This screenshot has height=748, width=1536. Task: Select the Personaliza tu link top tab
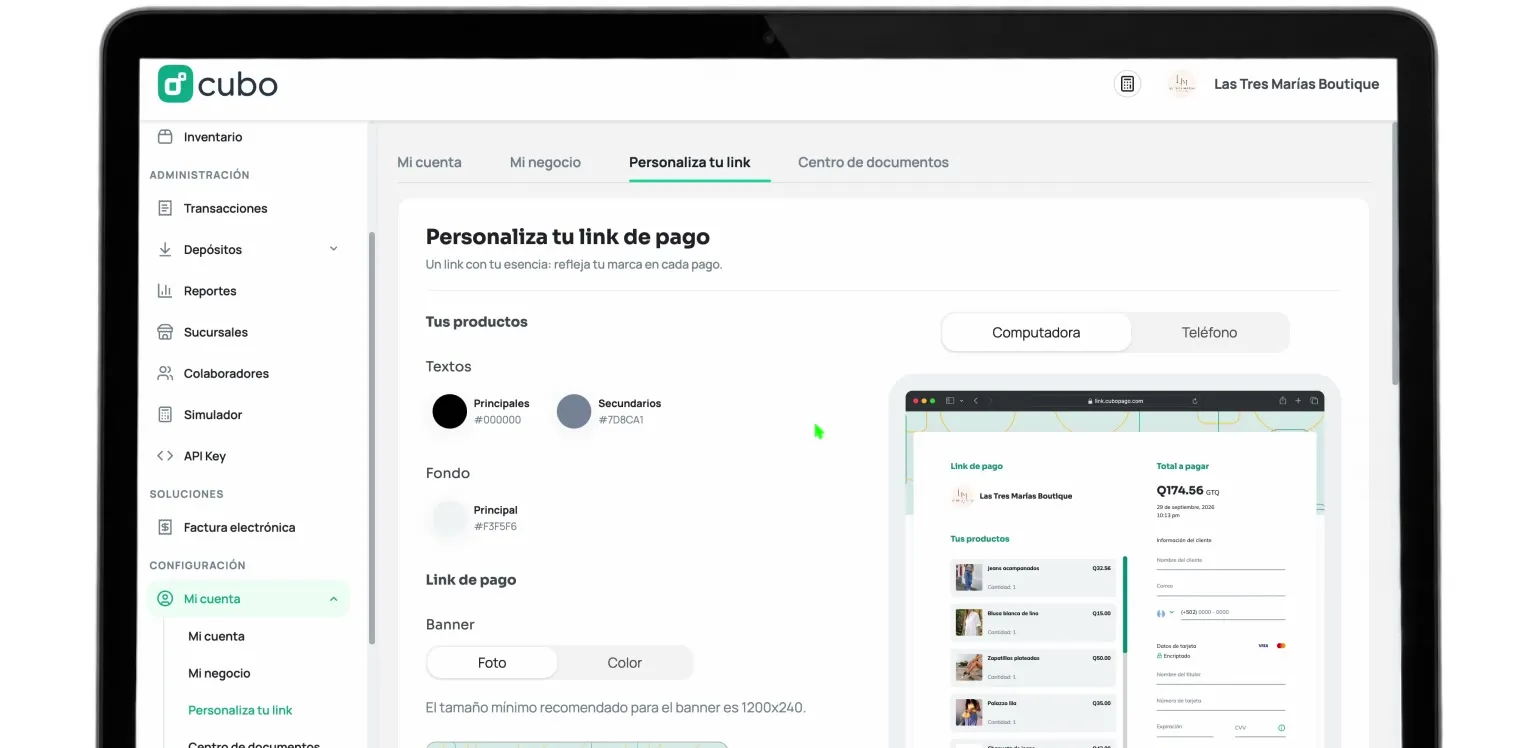(x=690, y=162)
